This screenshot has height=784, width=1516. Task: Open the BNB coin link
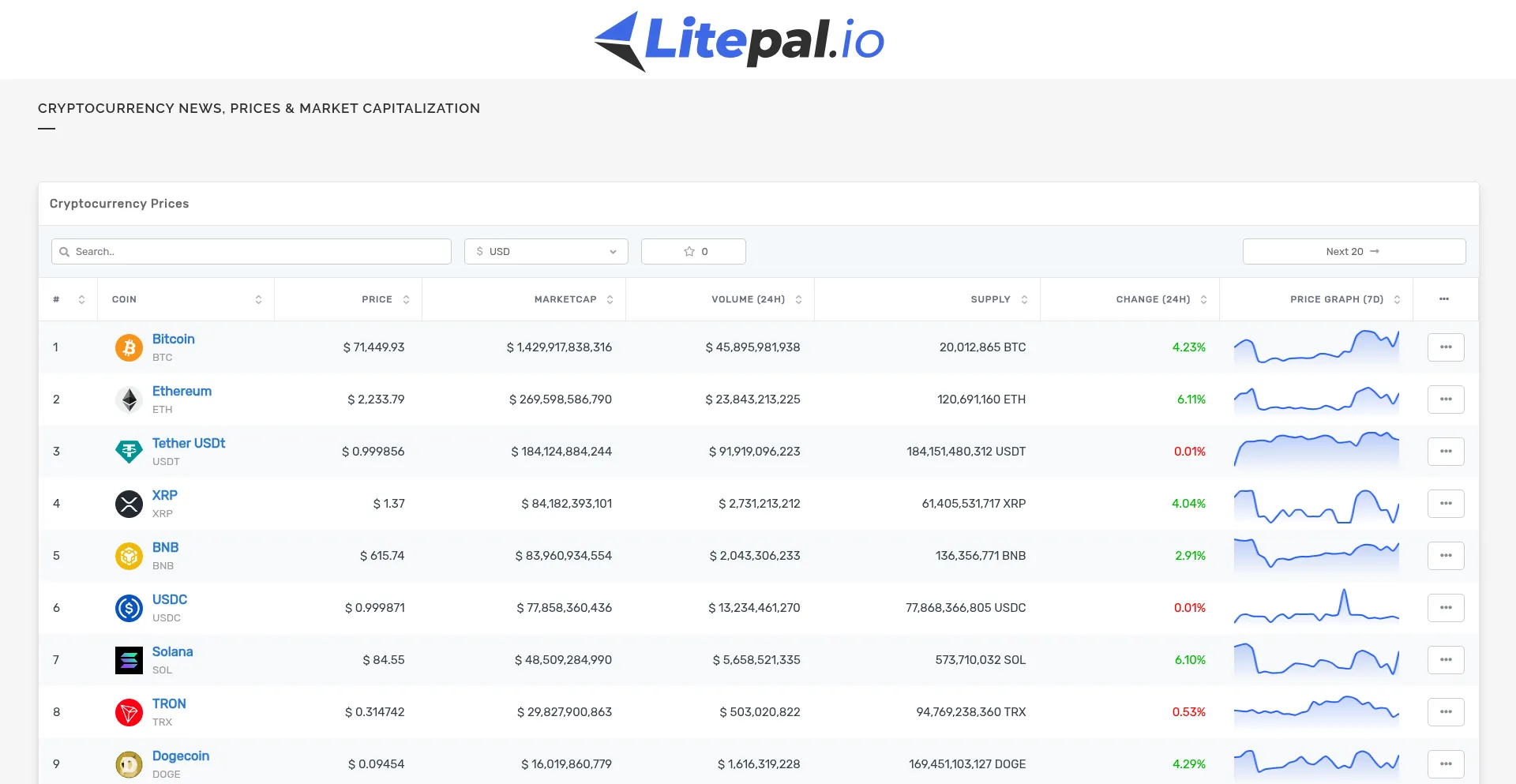click(x=166, y=547)
